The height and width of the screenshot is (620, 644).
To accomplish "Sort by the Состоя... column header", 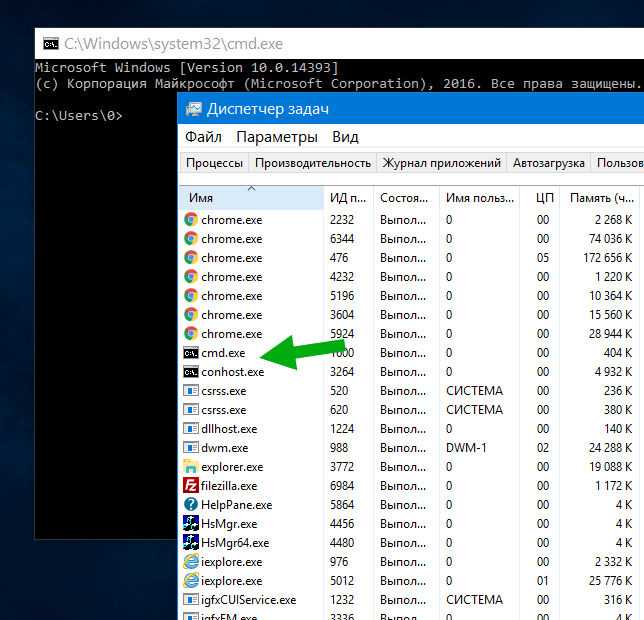I will coord(406,198).
